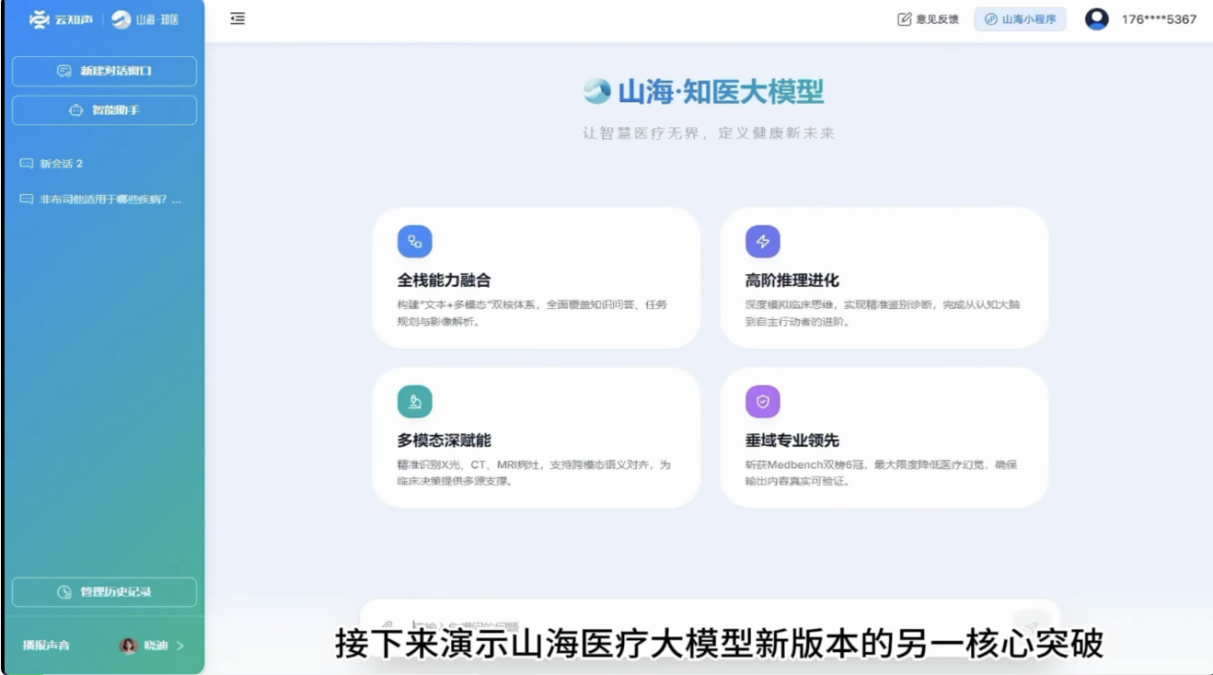Click the 高阶推理进化 lightning icon
The width and height of the screenshot is (1213, 675).
(x=762, y=241)
